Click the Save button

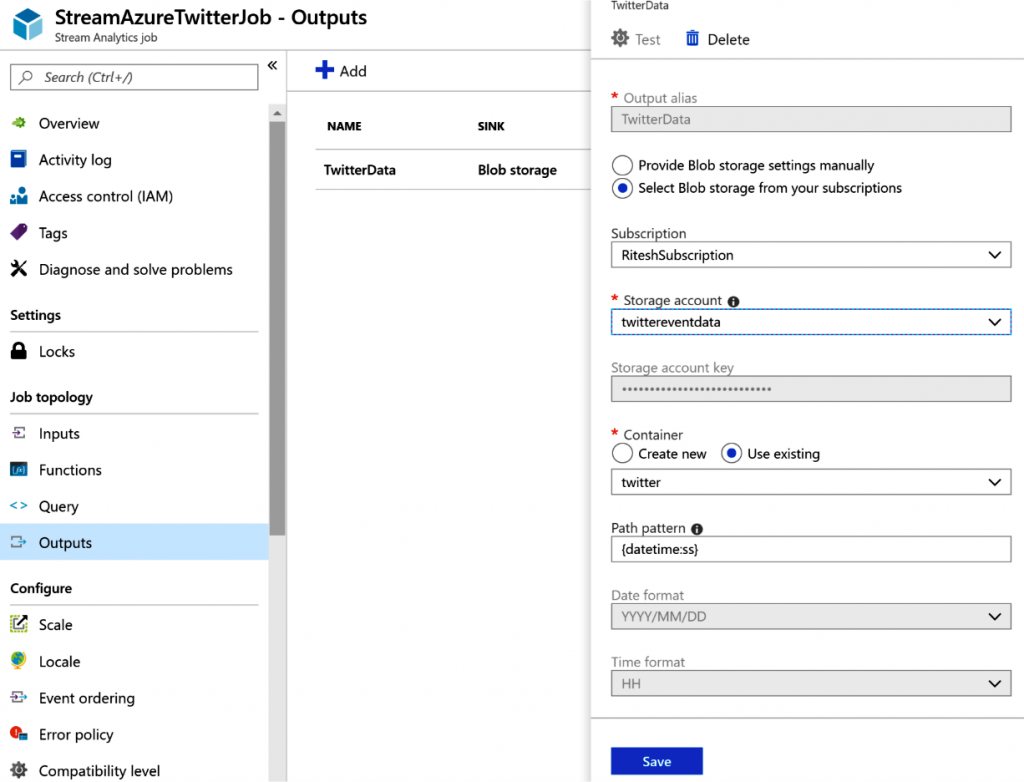[656, 761]
